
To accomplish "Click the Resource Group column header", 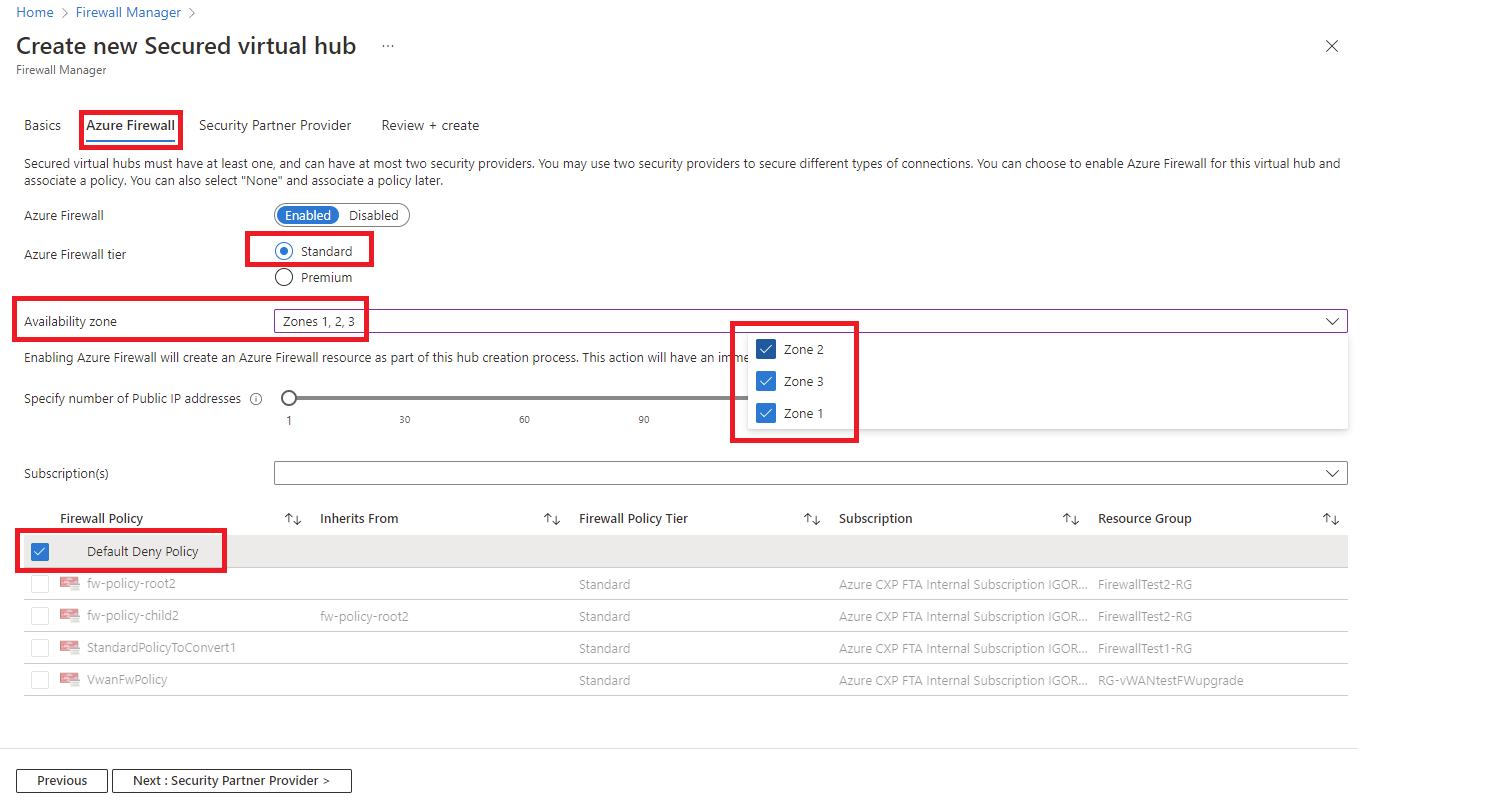I will pos(1145,519).
